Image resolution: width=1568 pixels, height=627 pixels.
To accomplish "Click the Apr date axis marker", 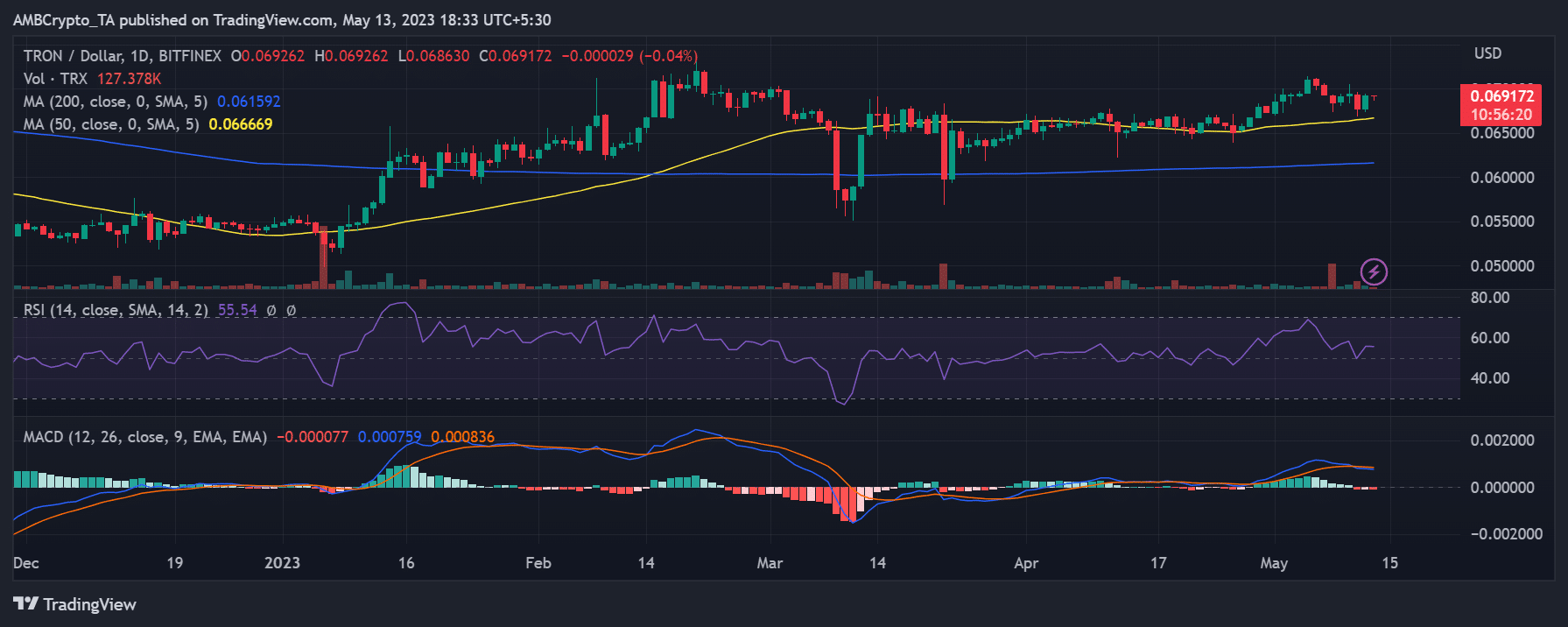I will tap(1026, 563).
